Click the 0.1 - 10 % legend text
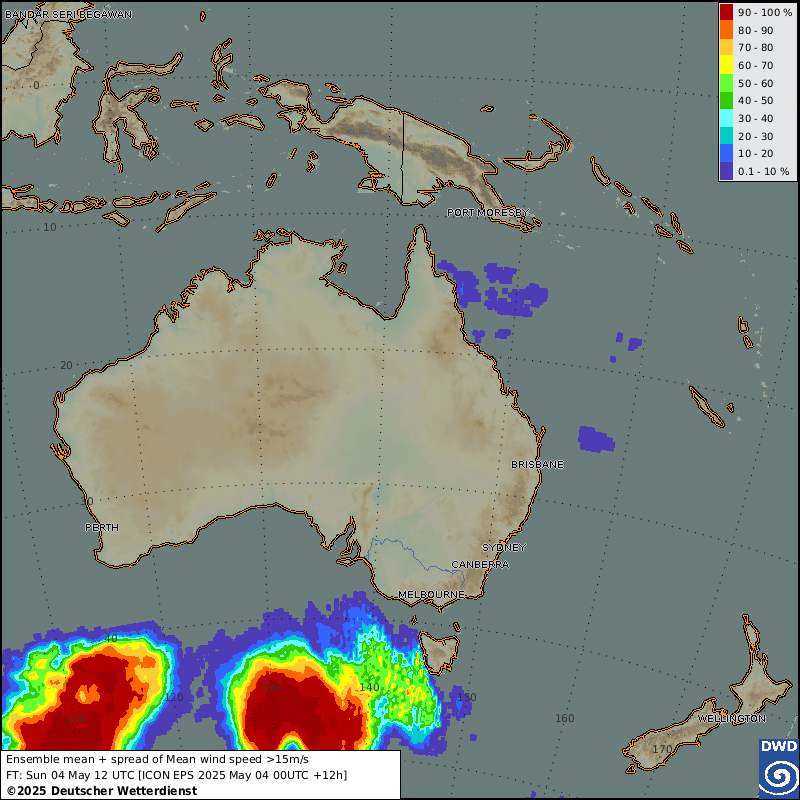 [x=763, y=171]
